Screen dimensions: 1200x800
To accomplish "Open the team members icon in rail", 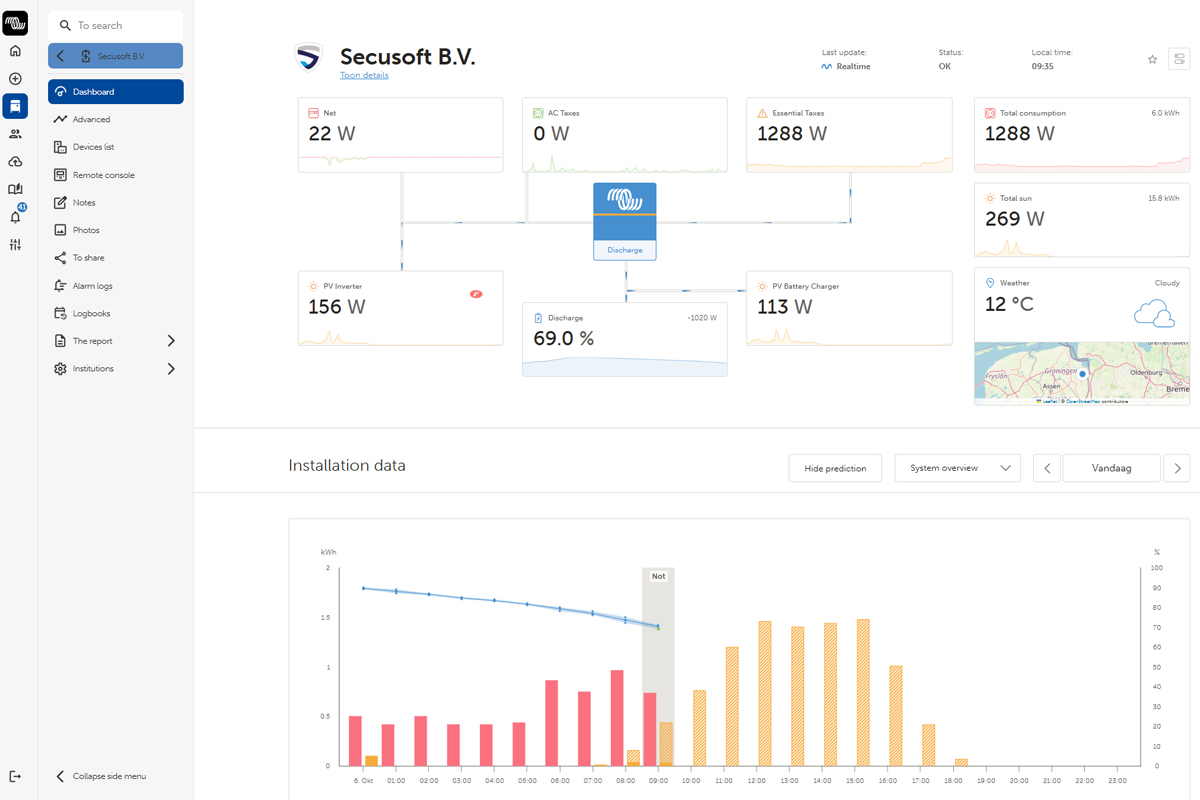I will (15, 134).
